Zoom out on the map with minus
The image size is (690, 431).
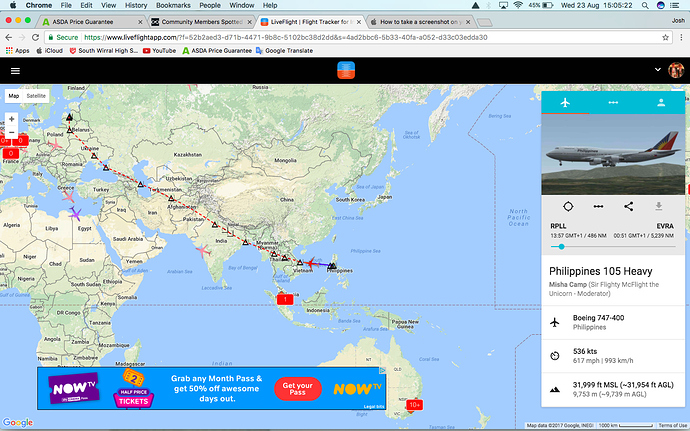11,132
